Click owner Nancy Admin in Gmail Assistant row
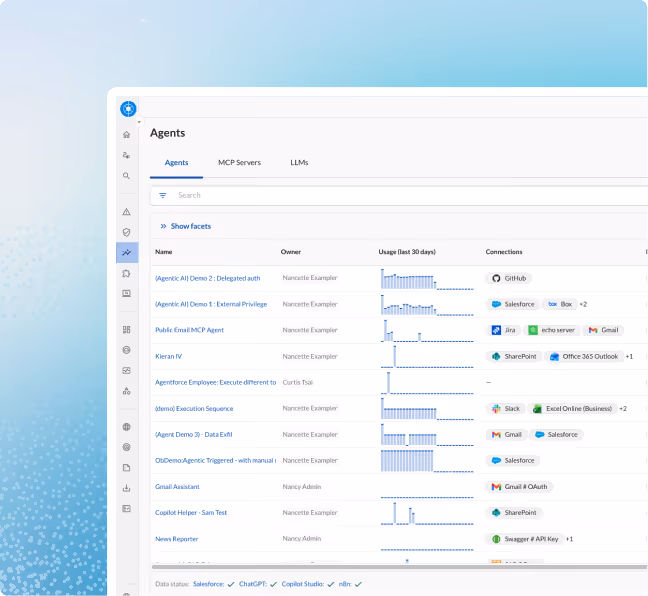The image size is (648, 596). click(302, 486)
